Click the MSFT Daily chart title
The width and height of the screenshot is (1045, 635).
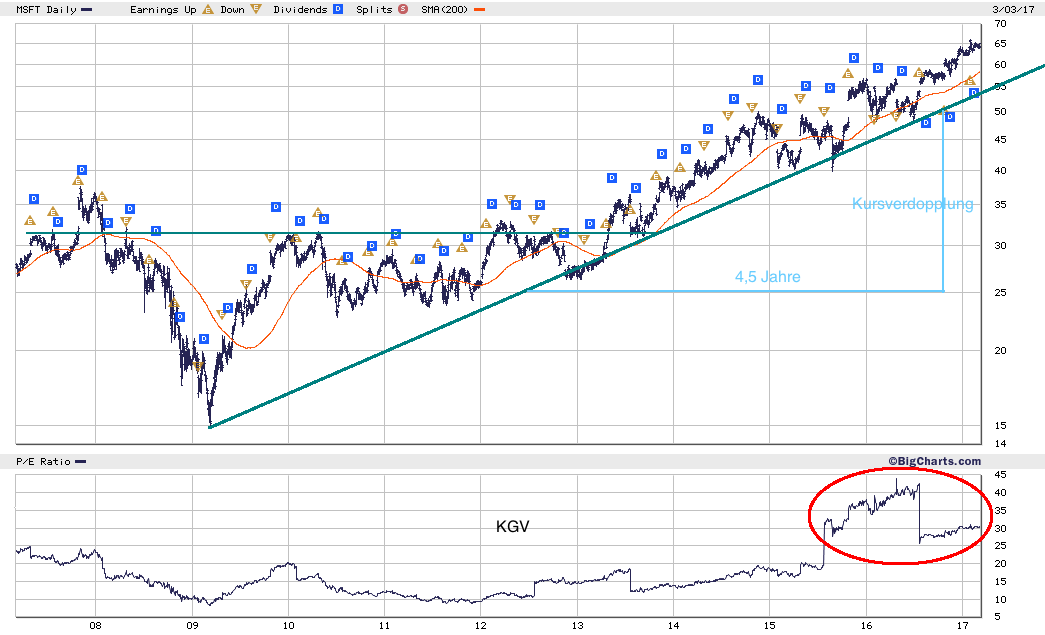tap(47, 9)
